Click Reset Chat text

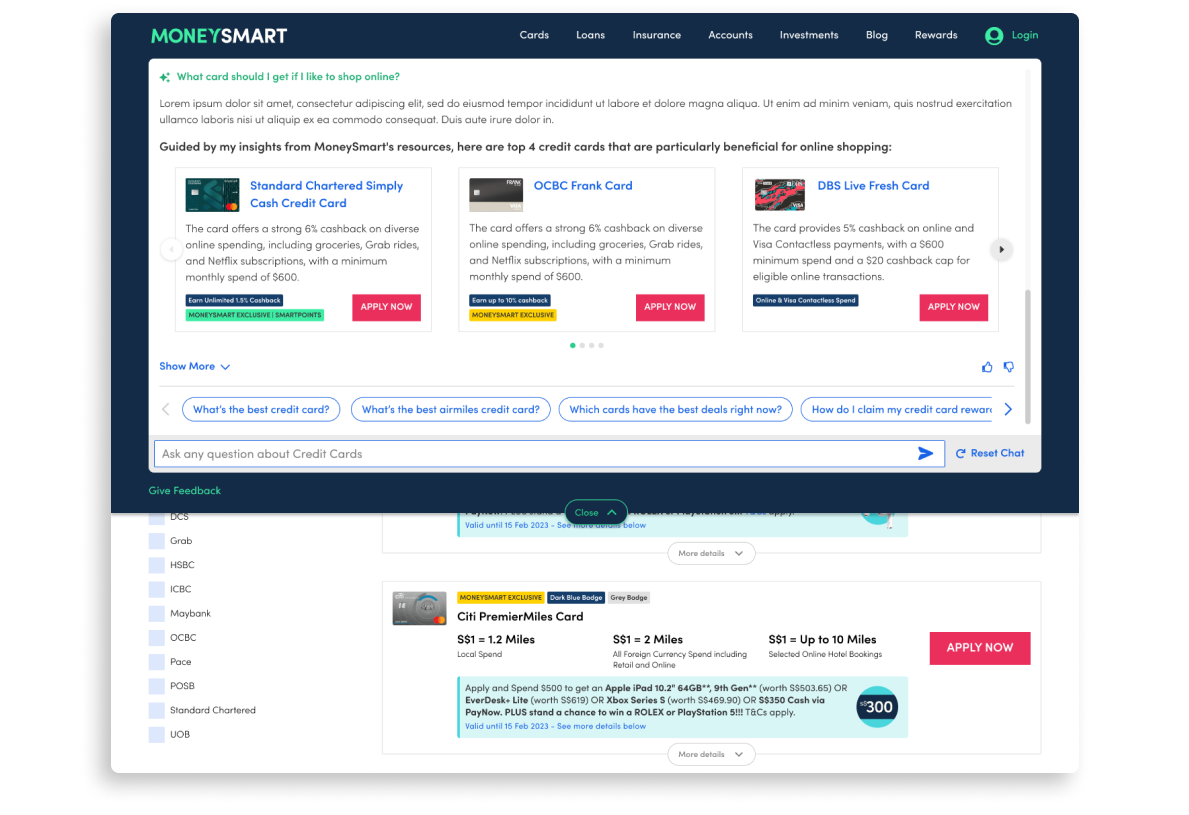(997, 453)
